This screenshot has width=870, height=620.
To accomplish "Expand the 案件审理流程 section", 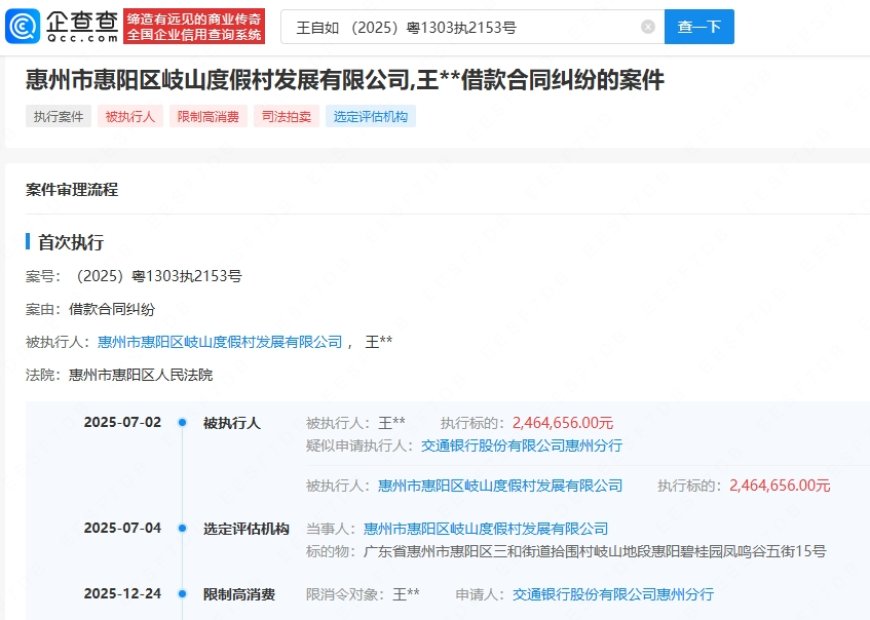I will pyautogui.click(x=70, y=189).
